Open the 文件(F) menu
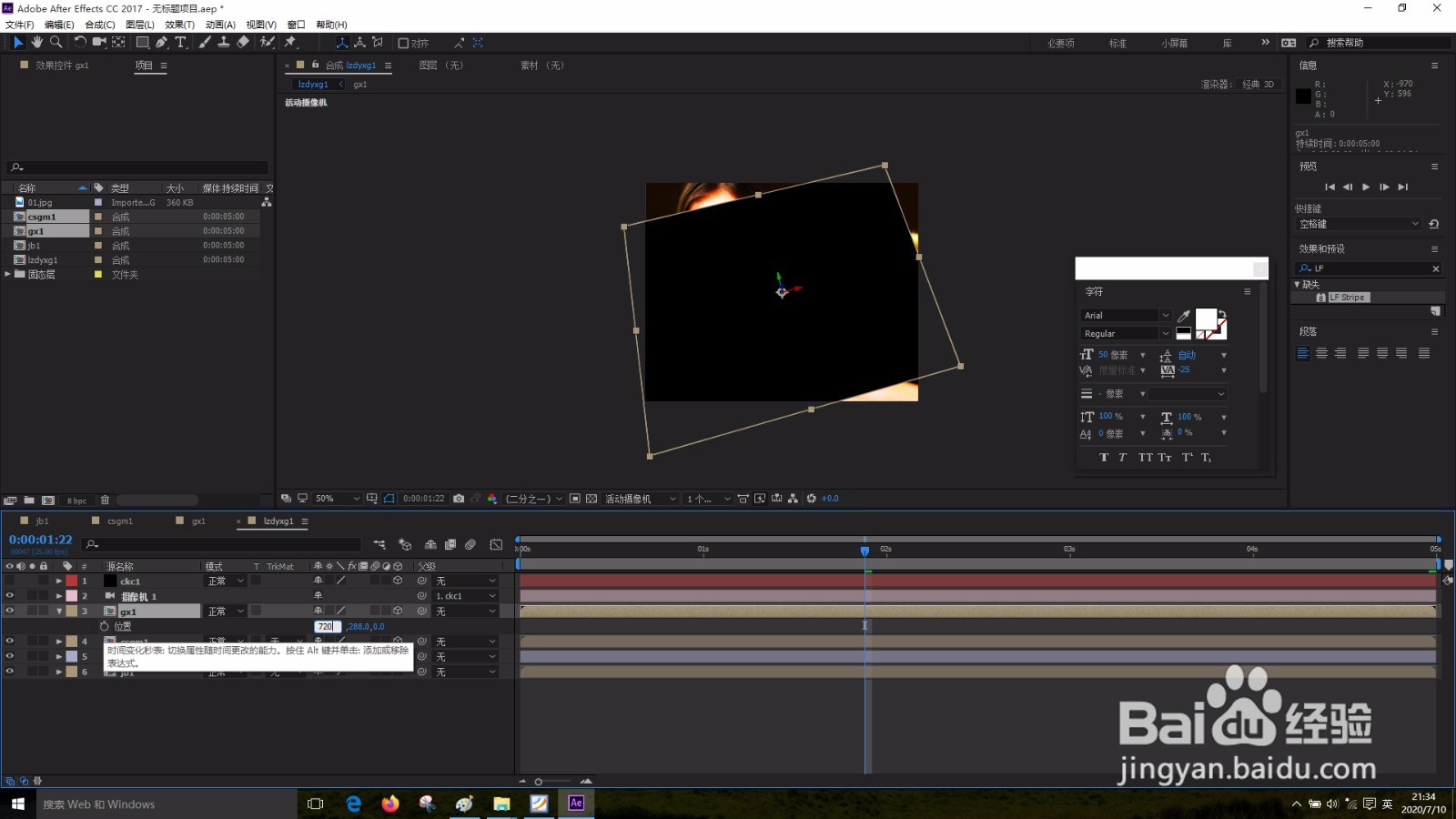 tap(19, 25)
